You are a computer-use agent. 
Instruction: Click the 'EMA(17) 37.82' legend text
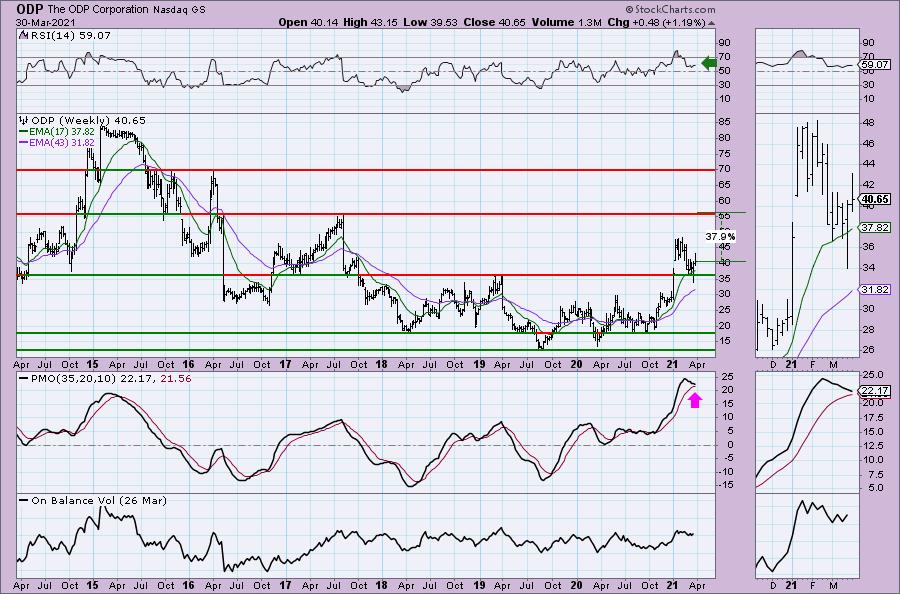click(x=62, y=132)
